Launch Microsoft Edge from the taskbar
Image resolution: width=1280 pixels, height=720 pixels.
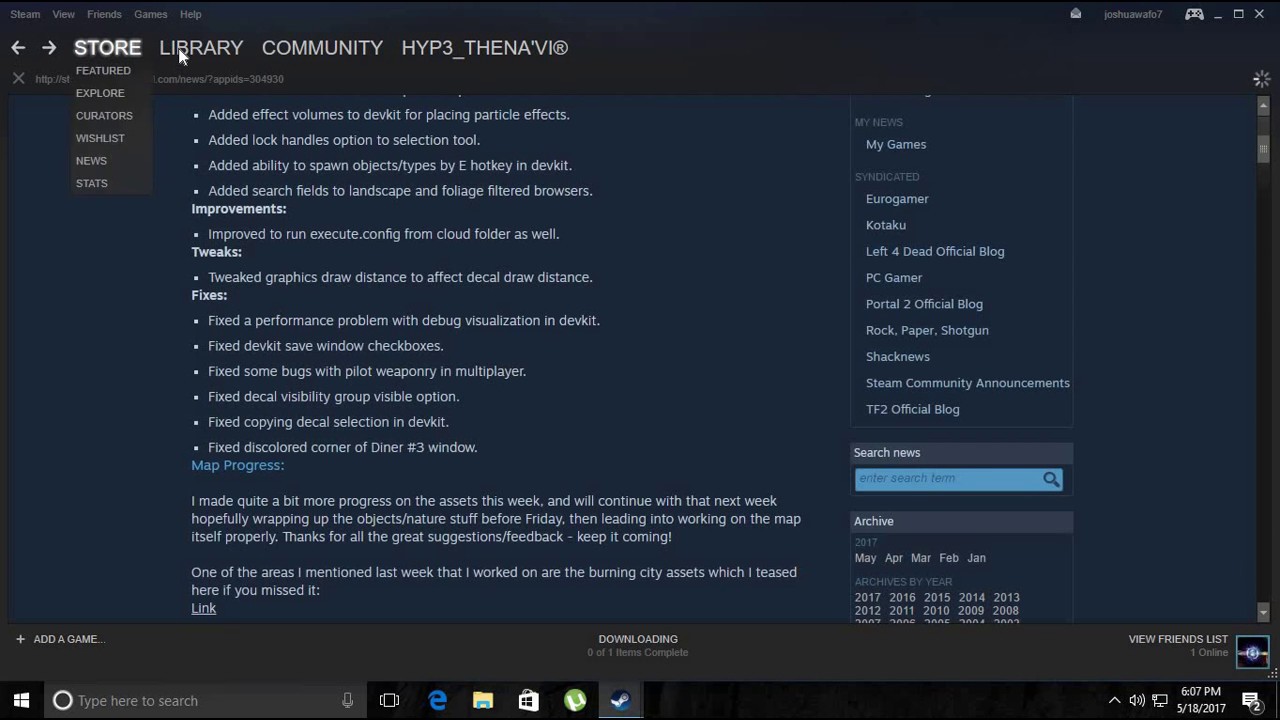coord(437,701)
